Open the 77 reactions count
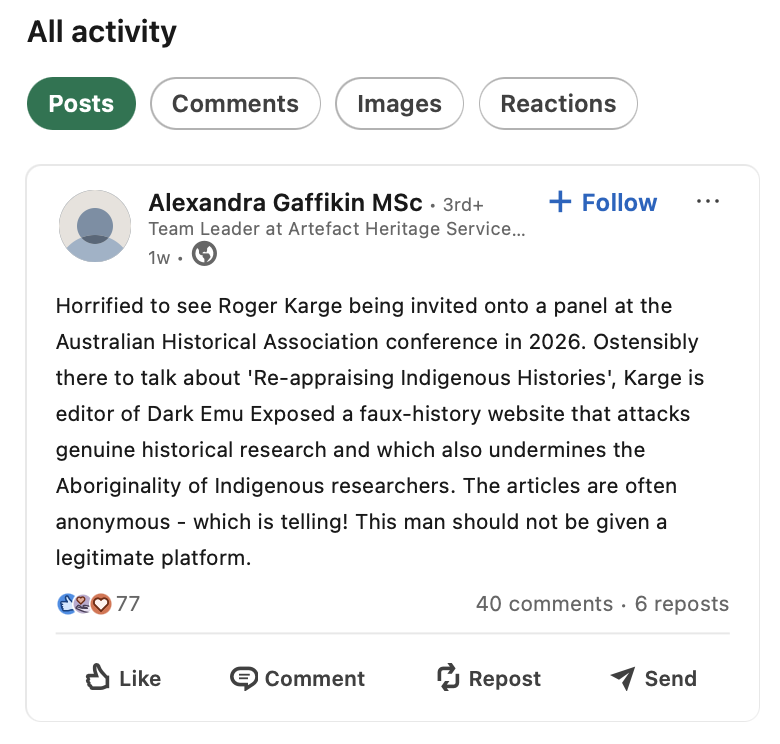The image size is (780, 744). point(128,604)
